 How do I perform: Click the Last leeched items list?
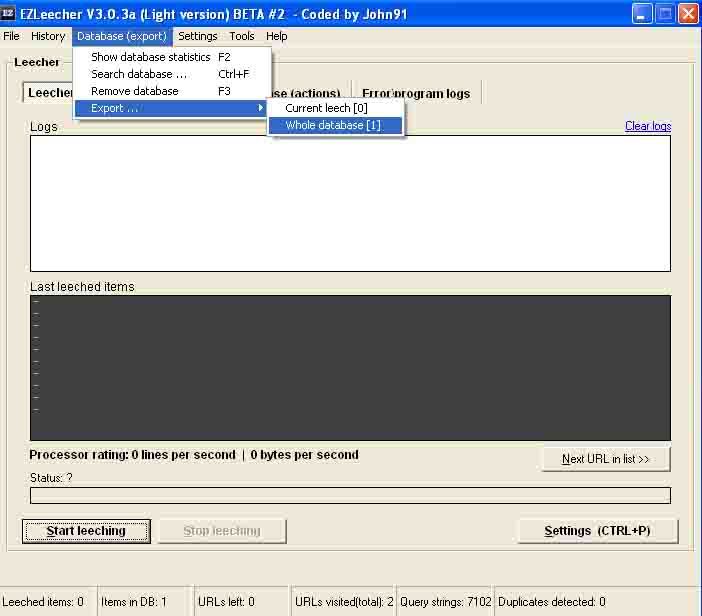click(x=350, y=368)
